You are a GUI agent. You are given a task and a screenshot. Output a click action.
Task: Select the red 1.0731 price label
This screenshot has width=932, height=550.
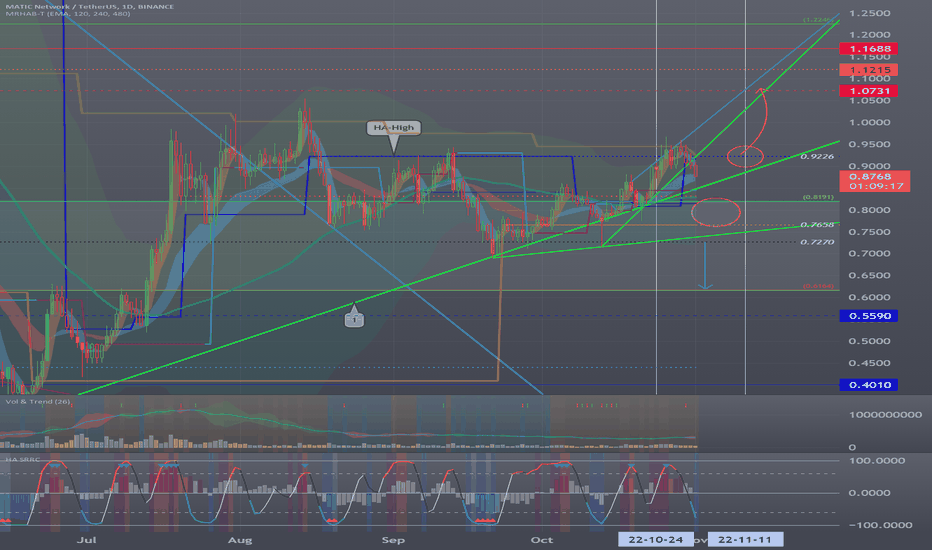tap(868, 91)
